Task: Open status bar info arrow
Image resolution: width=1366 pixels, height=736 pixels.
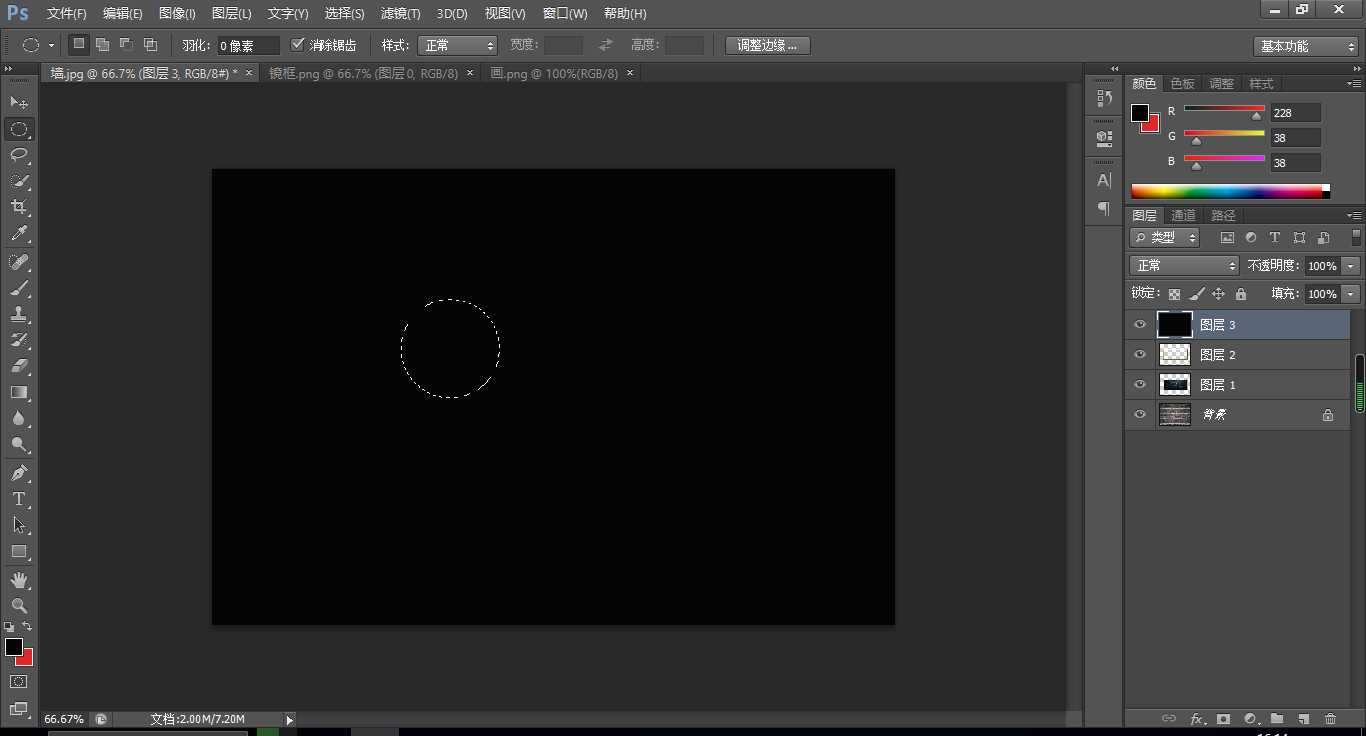Action: coord(290,719)
